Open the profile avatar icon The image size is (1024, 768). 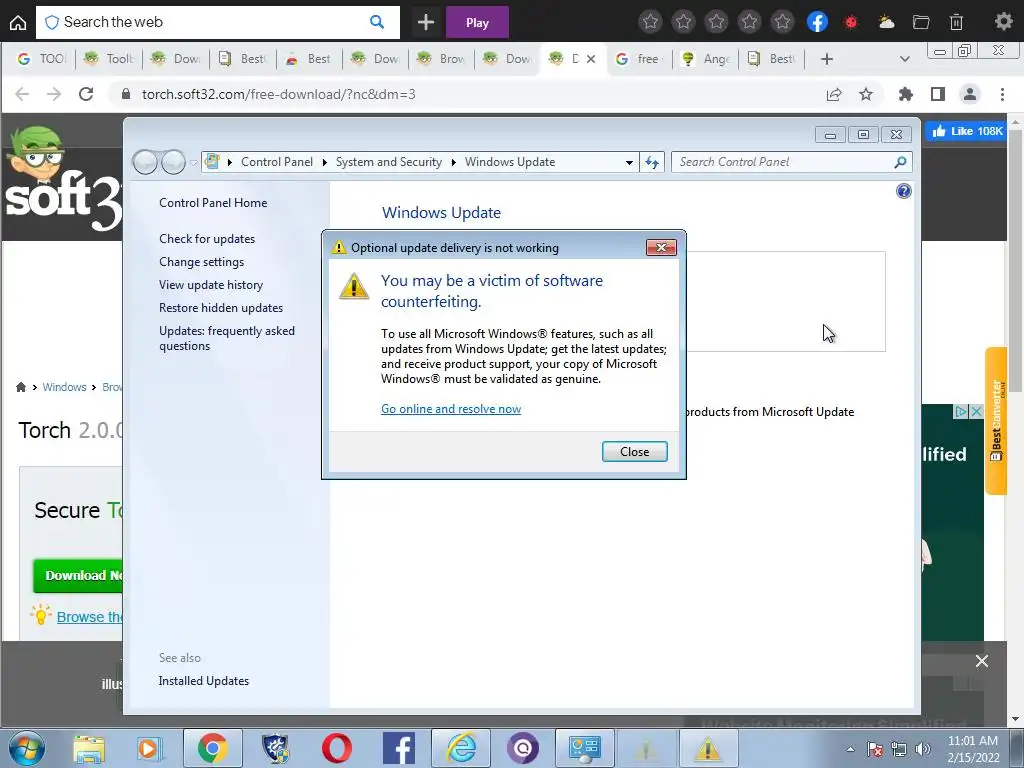click(970, 94)
